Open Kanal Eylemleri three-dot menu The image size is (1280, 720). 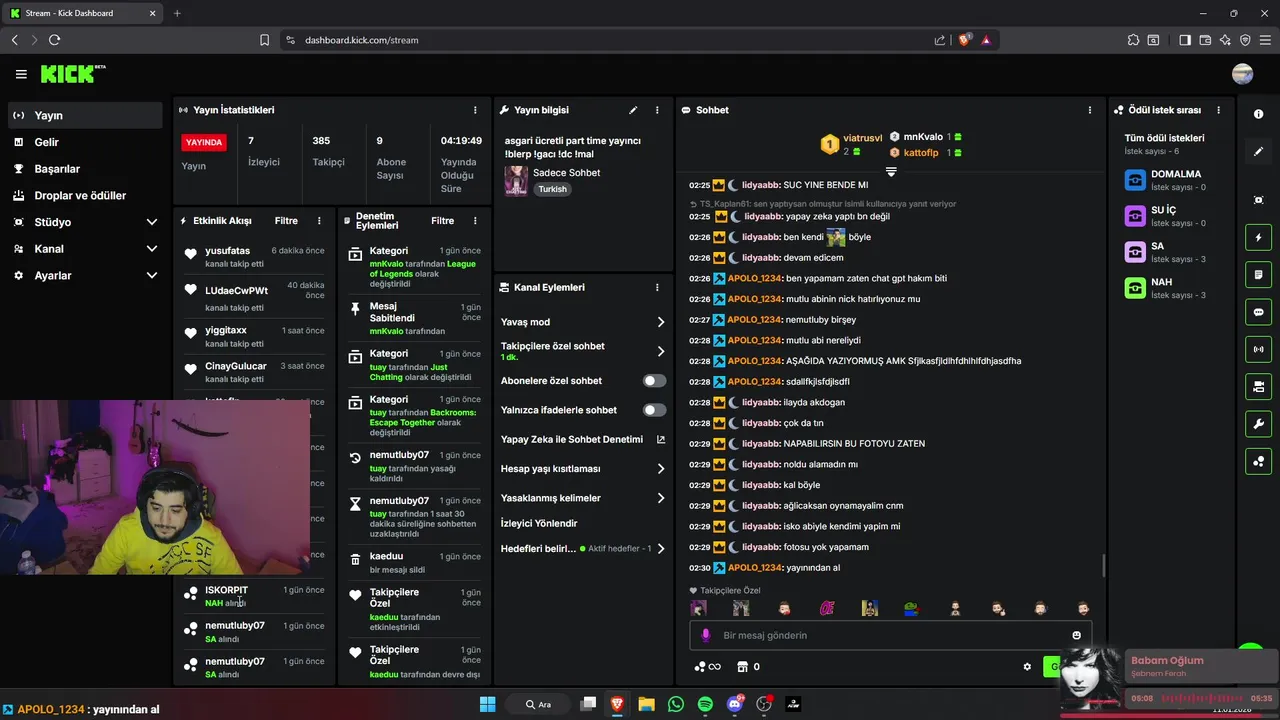(657, 287)
